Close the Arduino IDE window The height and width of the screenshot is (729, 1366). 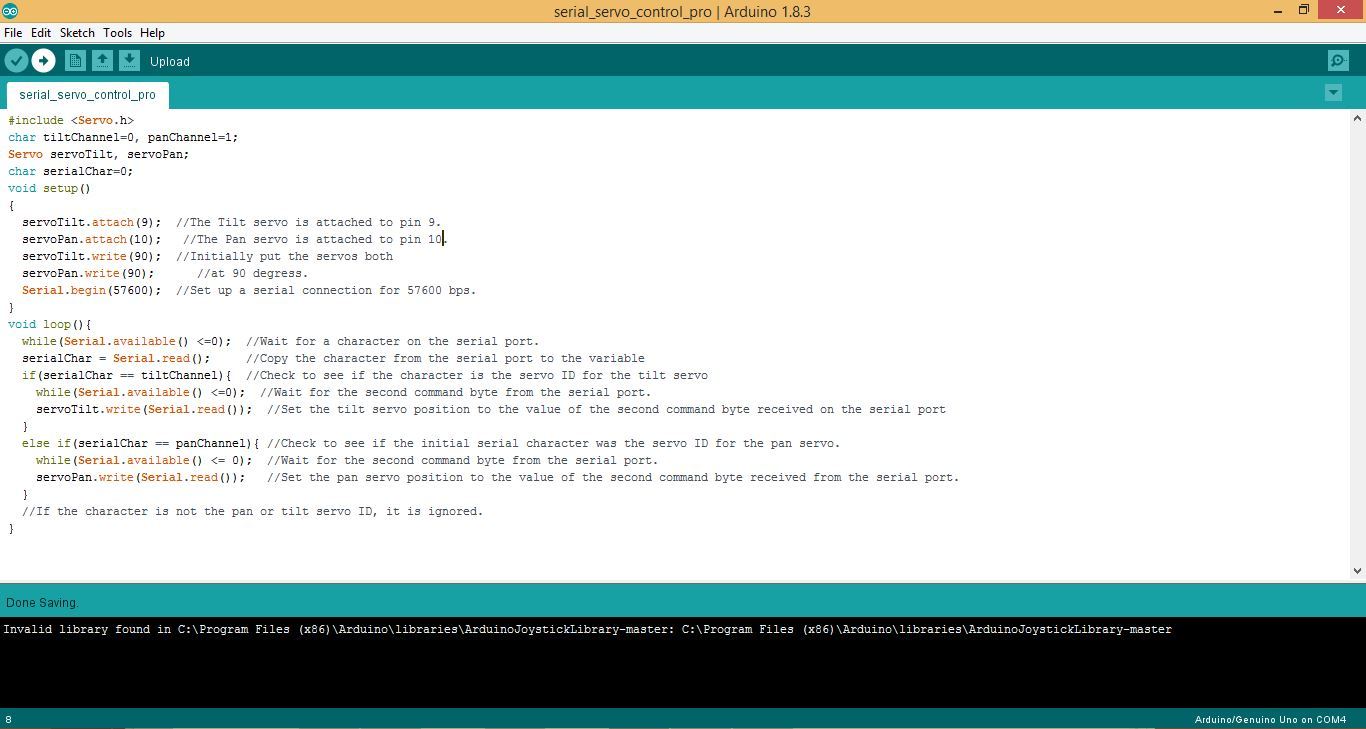click(1342, 11)
